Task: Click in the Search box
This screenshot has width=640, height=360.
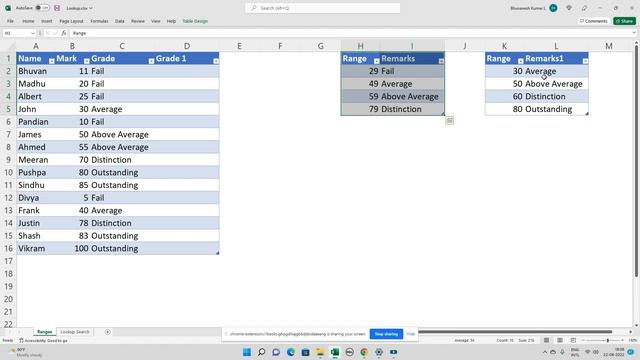Action: coord(322,8)
